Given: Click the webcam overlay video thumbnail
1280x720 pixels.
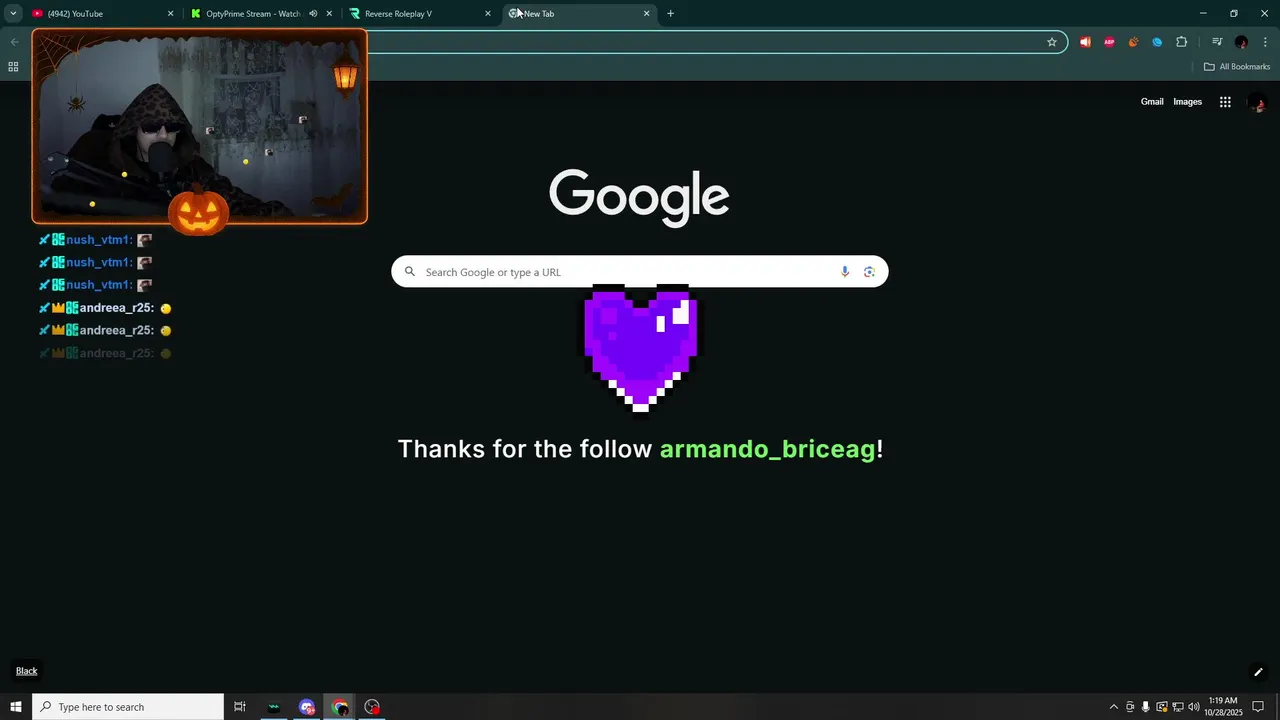Looking at the screenshot, I should coord(200,126).
